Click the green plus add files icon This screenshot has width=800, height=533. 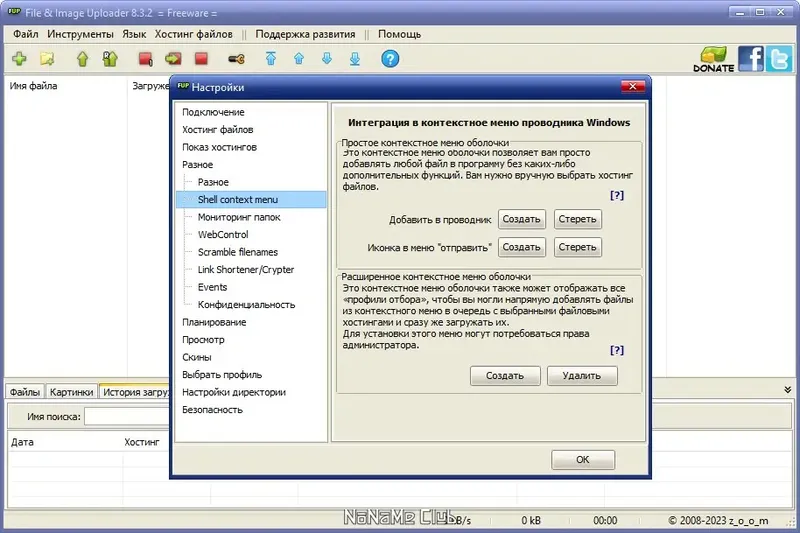19,59
